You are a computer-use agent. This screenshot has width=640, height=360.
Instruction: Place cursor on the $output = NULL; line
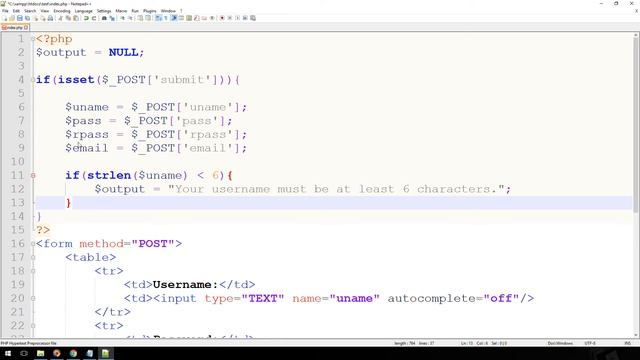click(x=90, y=53)
